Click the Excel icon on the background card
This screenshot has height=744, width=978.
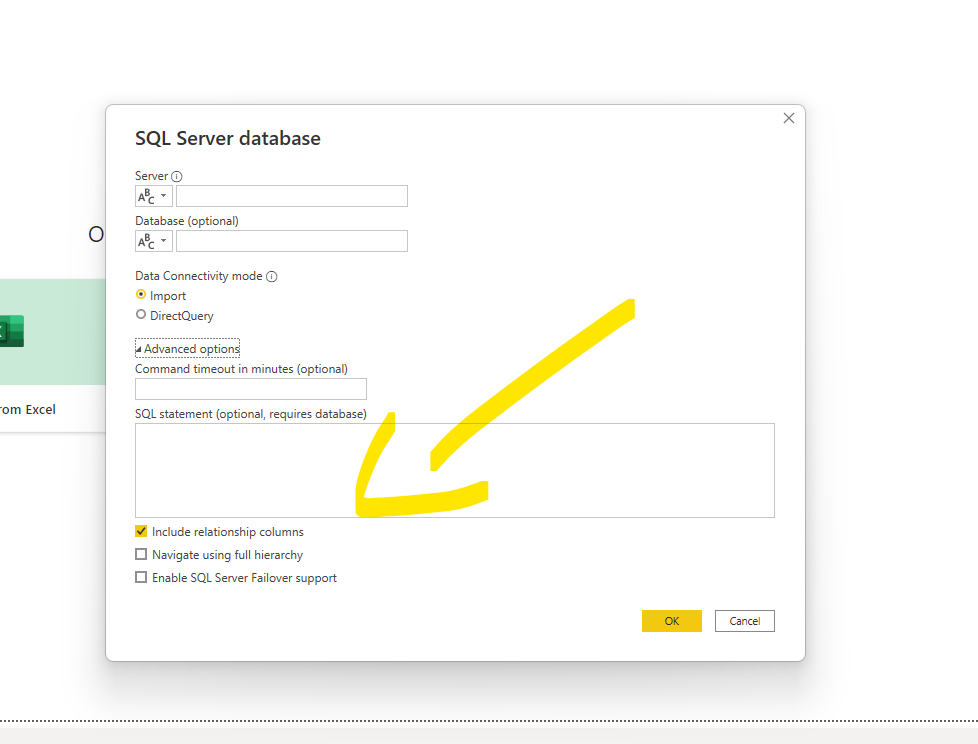click(x=11, y=331)
